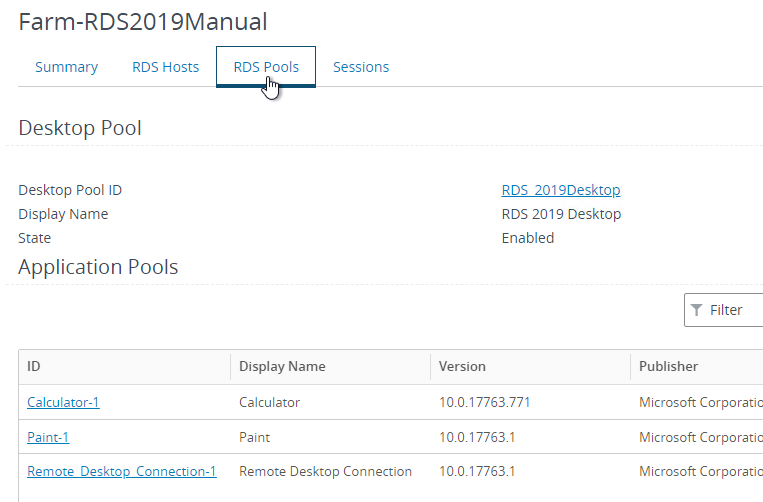763x502 pixels.
Task: Click the Enabled state value
Action: (x=527, y=238)
